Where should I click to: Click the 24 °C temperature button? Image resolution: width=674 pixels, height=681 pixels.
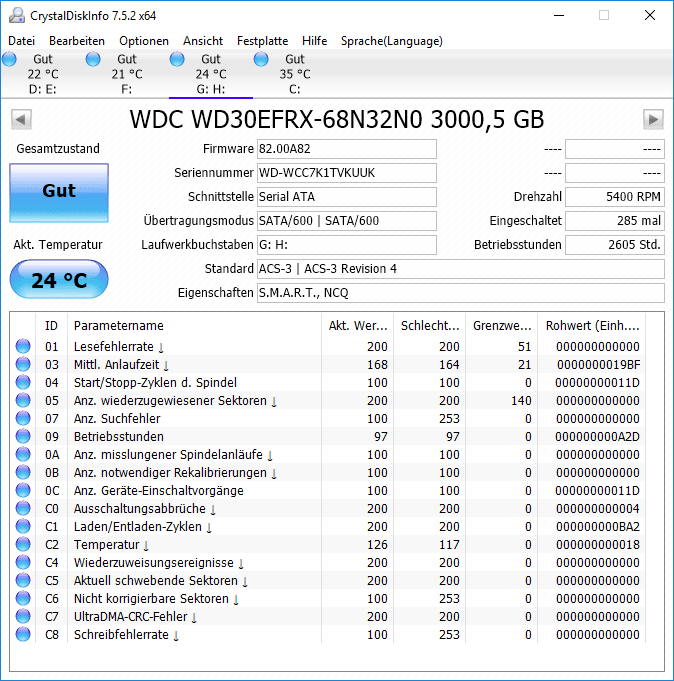click(59, 279)
